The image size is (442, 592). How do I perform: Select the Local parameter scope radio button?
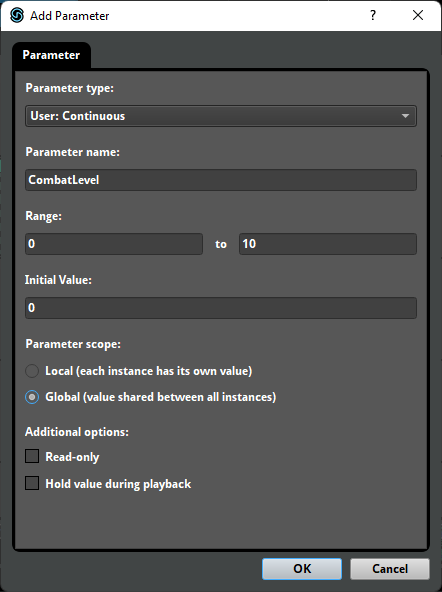[32, 371]
